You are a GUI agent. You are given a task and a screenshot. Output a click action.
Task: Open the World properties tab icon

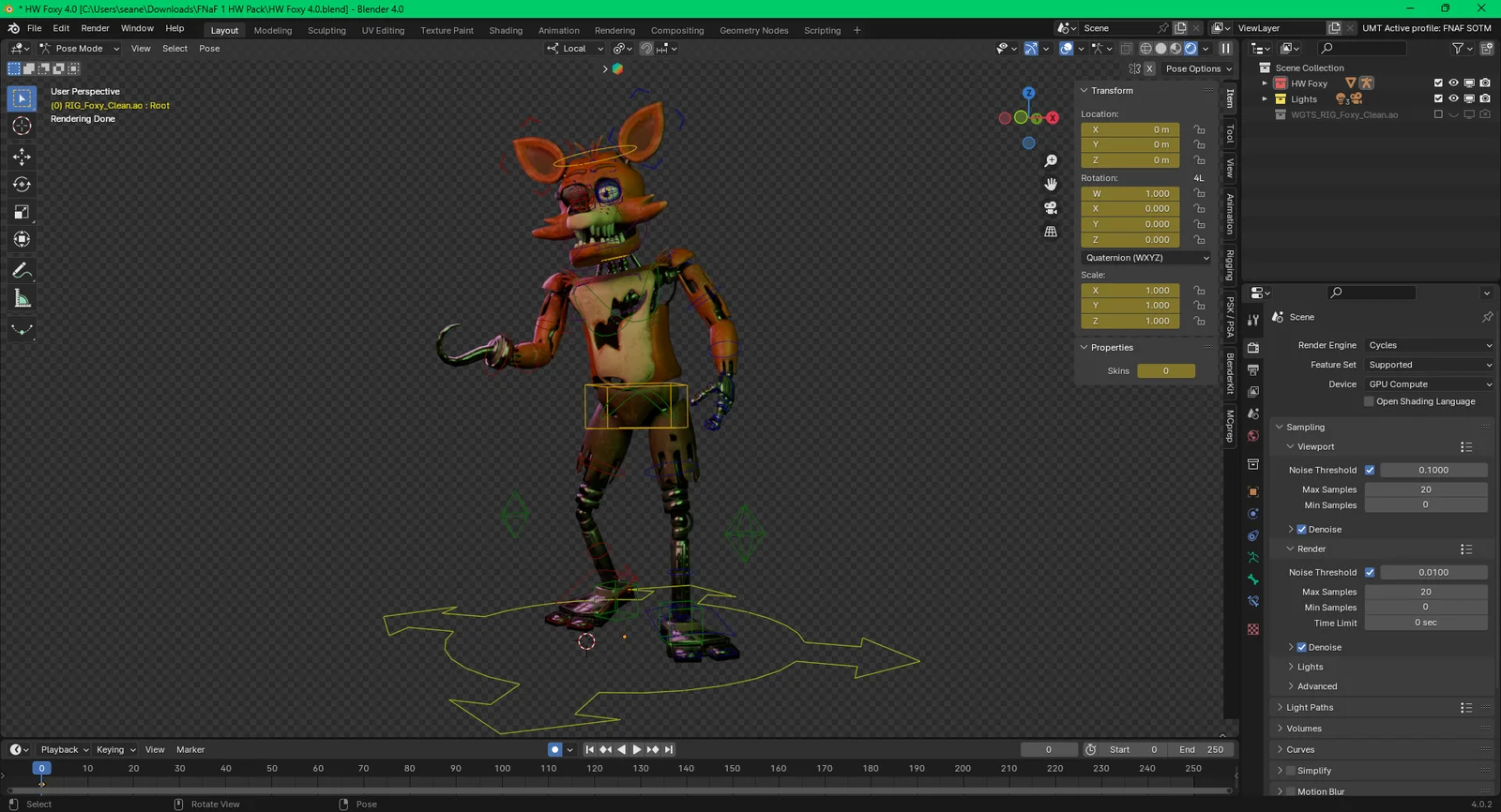pyautogui.click(x=1253, y=436)
